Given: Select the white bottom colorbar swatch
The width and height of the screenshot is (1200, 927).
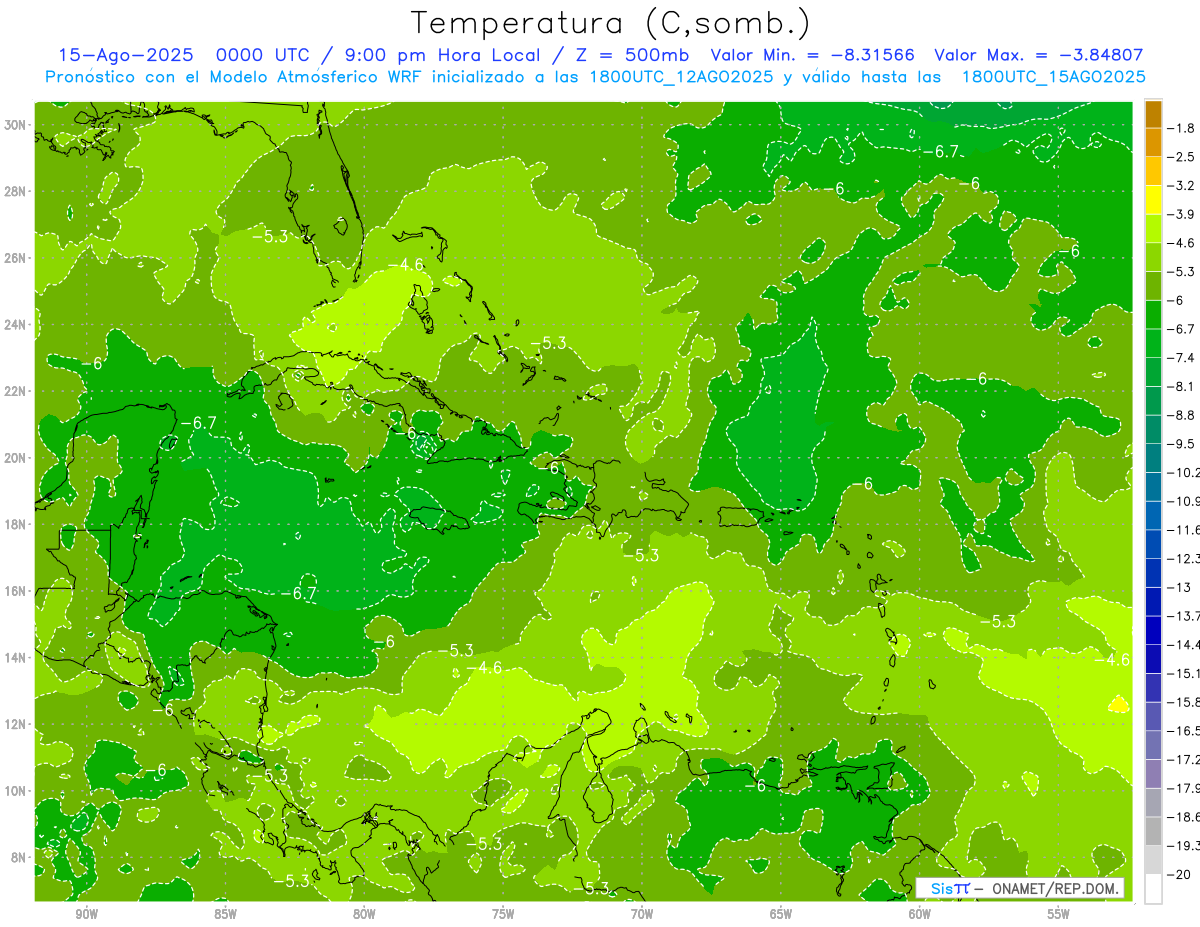Looking at the screenshot, I should [x=1153, y=888].
